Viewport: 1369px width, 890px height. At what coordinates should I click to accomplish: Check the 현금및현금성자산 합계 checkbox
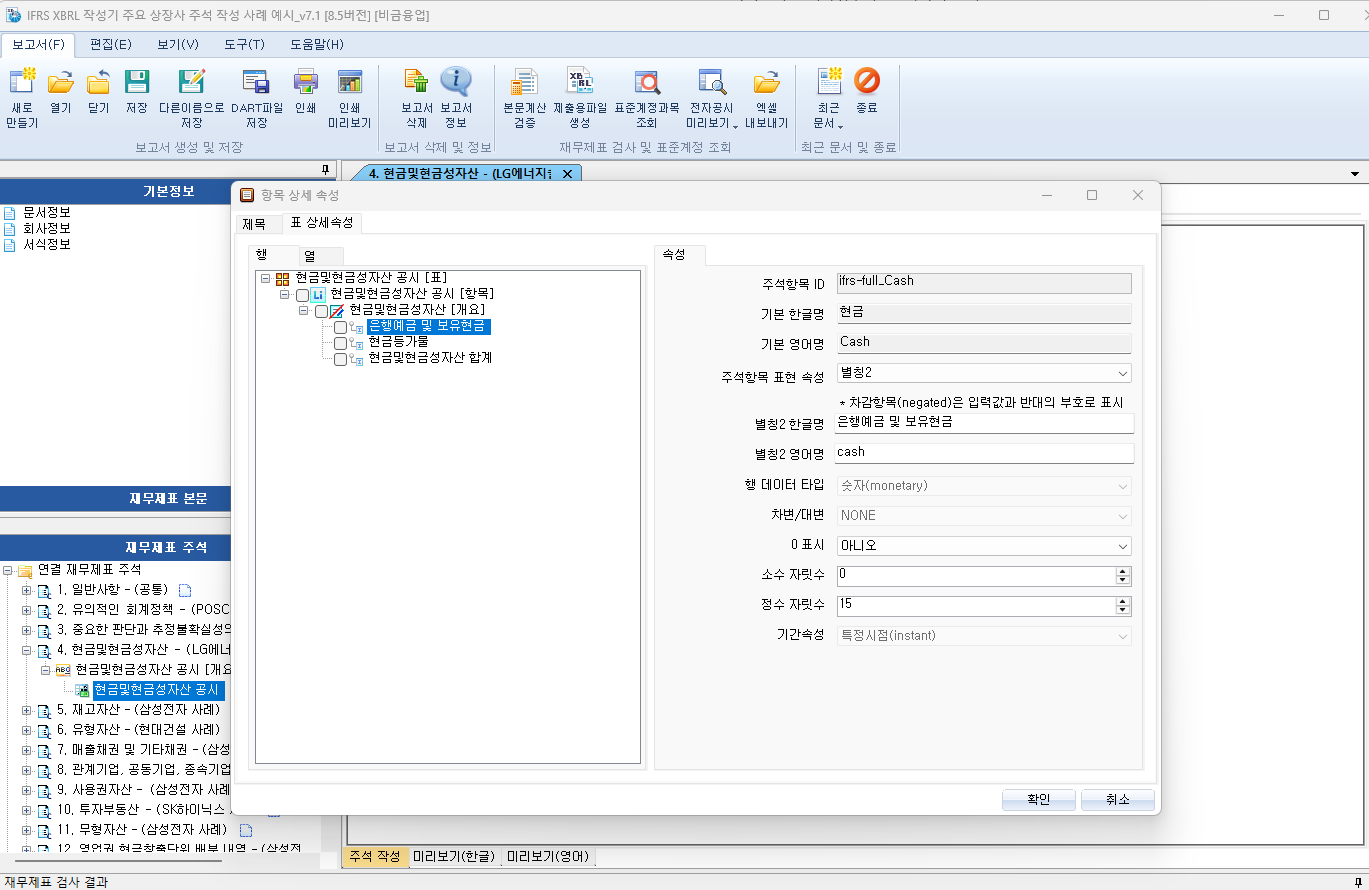[340, 359]
